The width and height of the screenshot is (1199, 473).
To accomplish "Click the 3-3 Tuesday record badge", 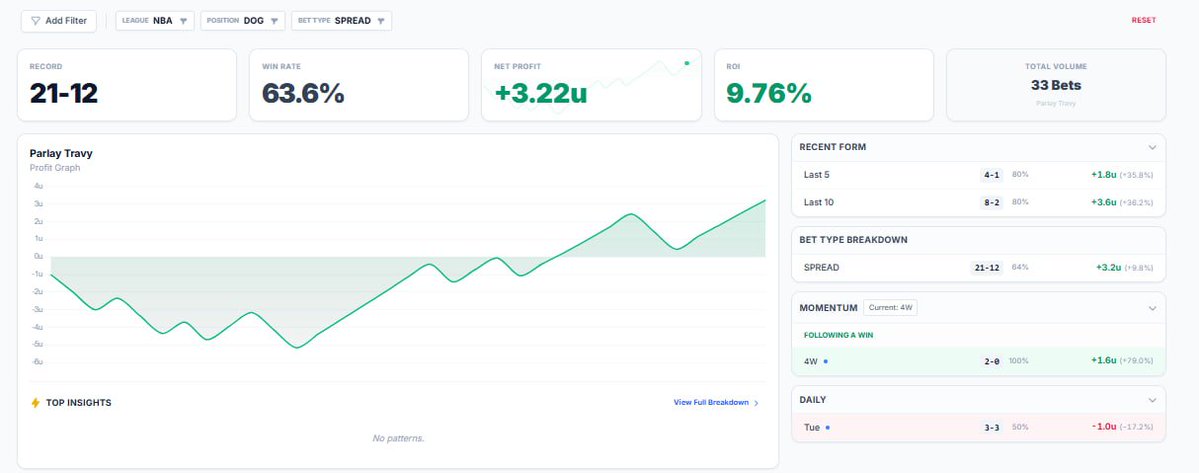I will [991, 427].
